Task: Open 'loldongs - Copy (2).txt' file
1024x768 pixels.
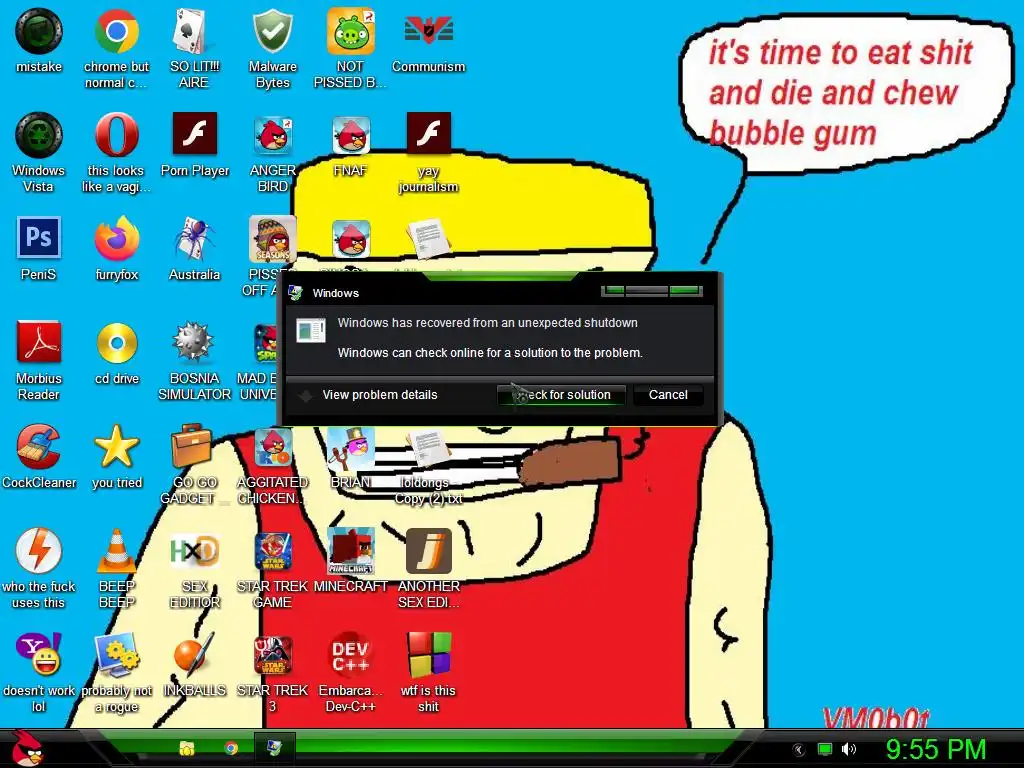Action: 428,448
